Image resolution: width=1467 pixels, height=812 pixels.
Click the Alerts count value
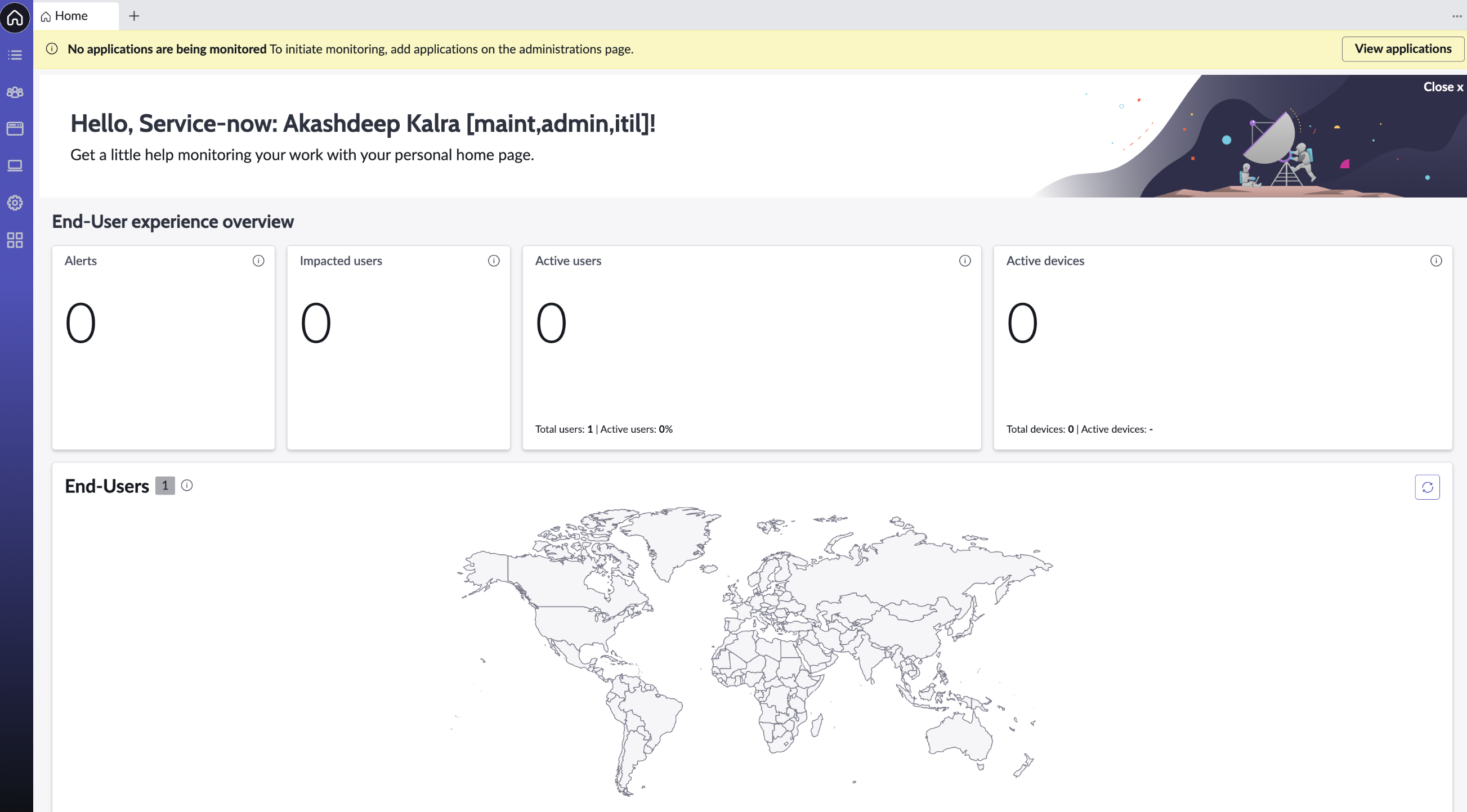tap(80, 323)
